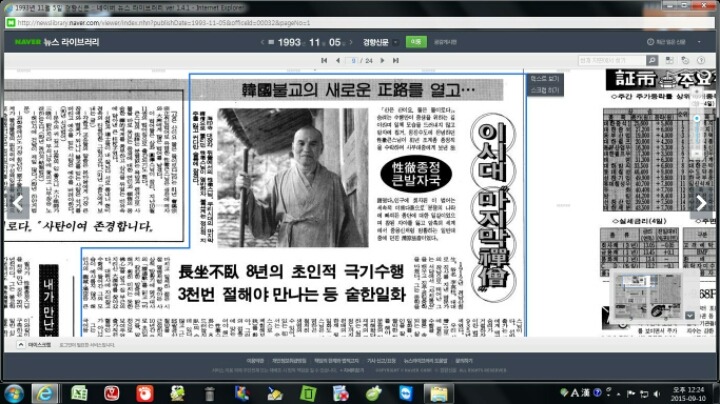Screen dimensions: 720x404
Task: Click the taskbar clock and date
Action: pos(689,394)
